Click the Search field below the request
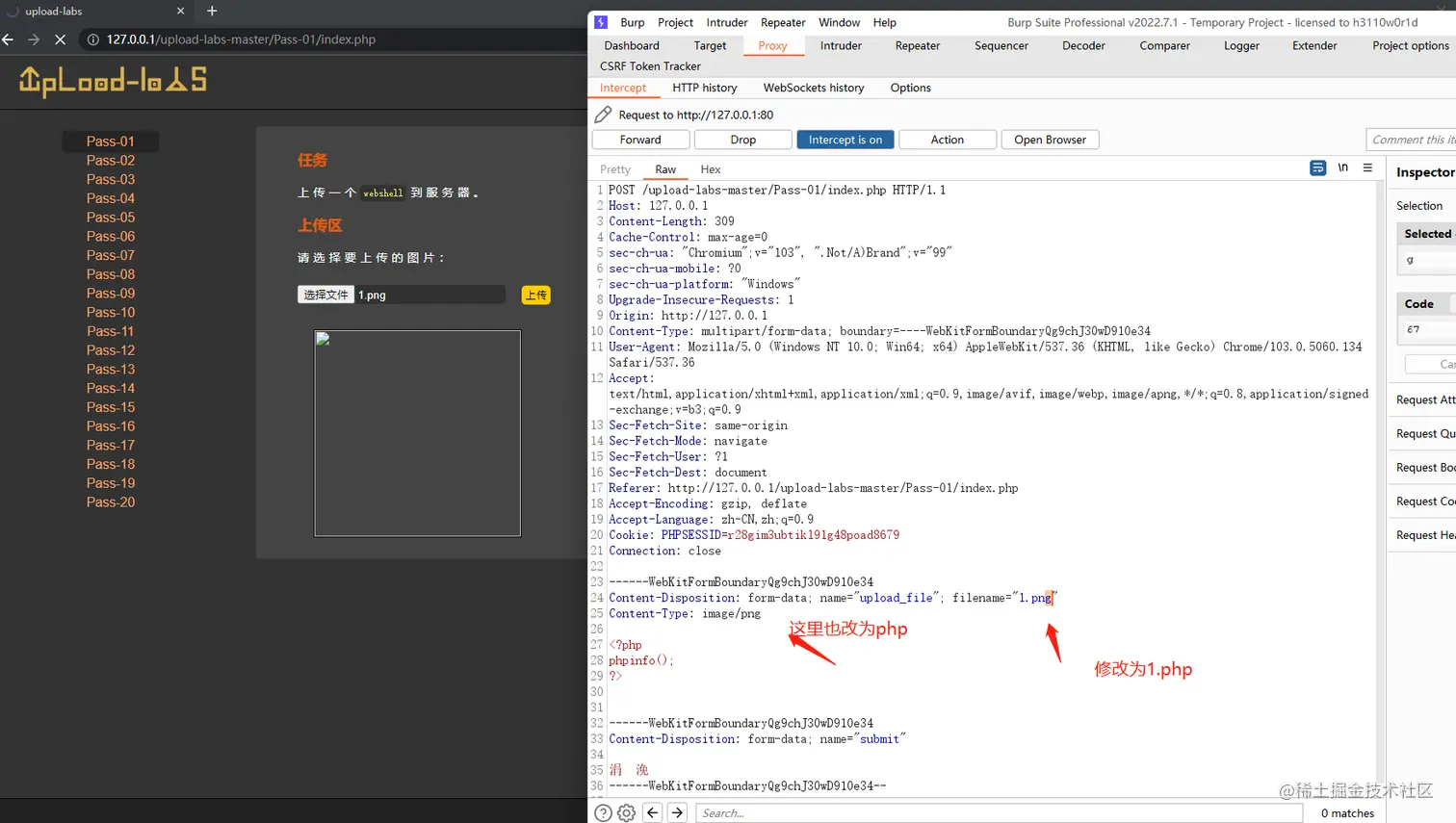Viewport: 1456px width, 823px height. coord(999,813)
